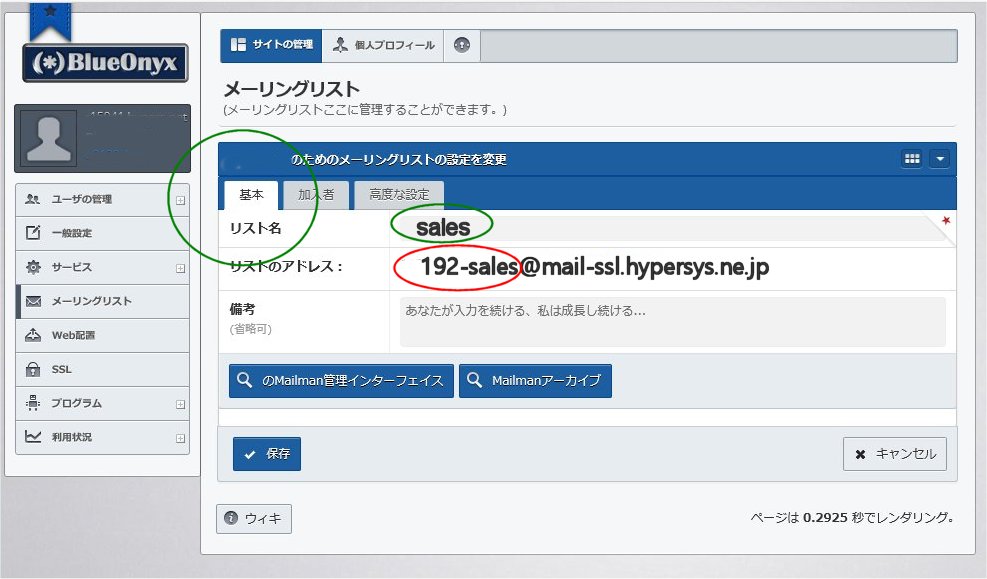Open the panel header dropdown arrow
This screenshot has width=987, height=579.
point(938,157)
